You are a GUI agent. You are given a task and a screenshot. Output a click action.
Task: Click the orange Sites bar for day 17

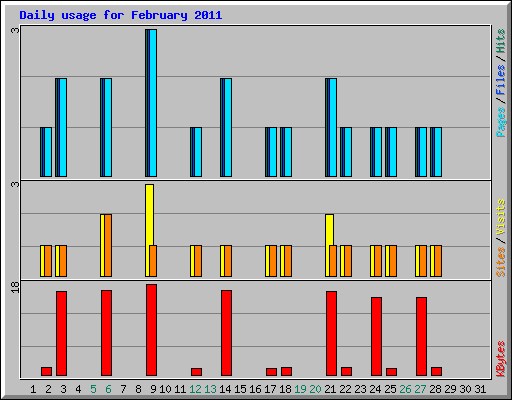(x=273, y=261)
